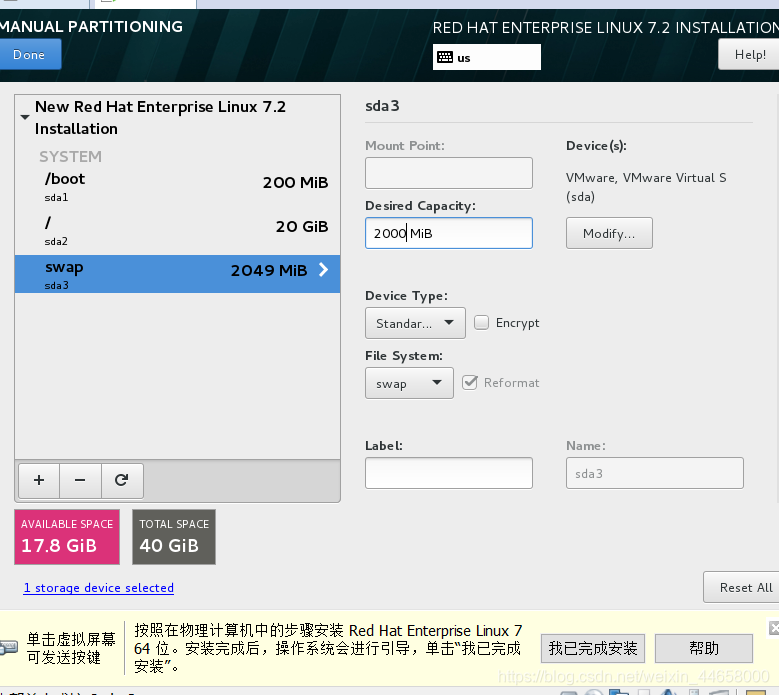Click the Desired Capacity input field
This screenshot has width=779, height=695.
tap(449, 233)
